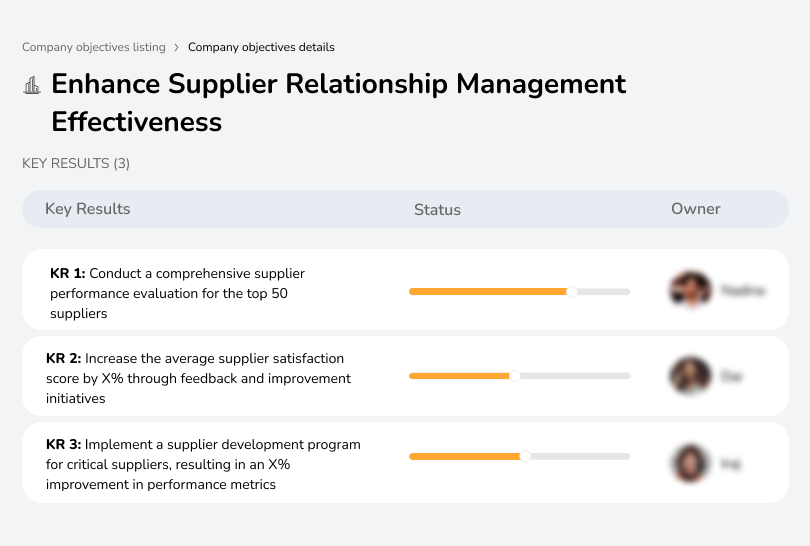Adjust the KR 1 progress slider handle

[571, 292]
